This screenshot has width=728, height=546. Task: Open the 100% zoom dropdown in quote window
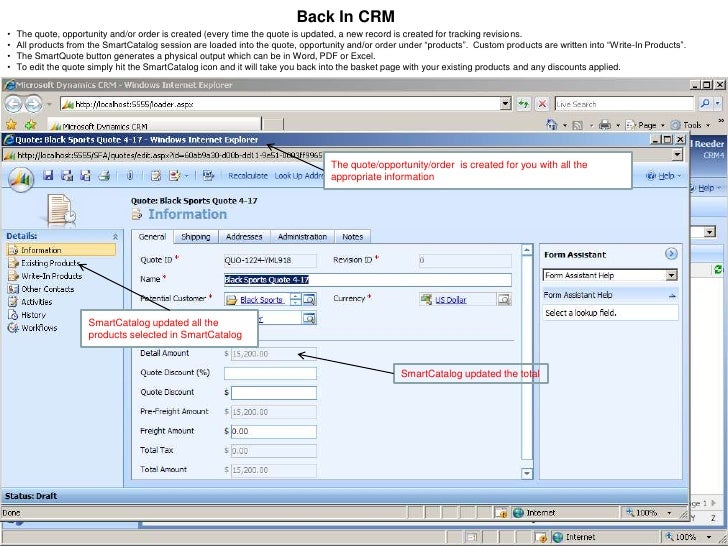click(x=670, y=513)
